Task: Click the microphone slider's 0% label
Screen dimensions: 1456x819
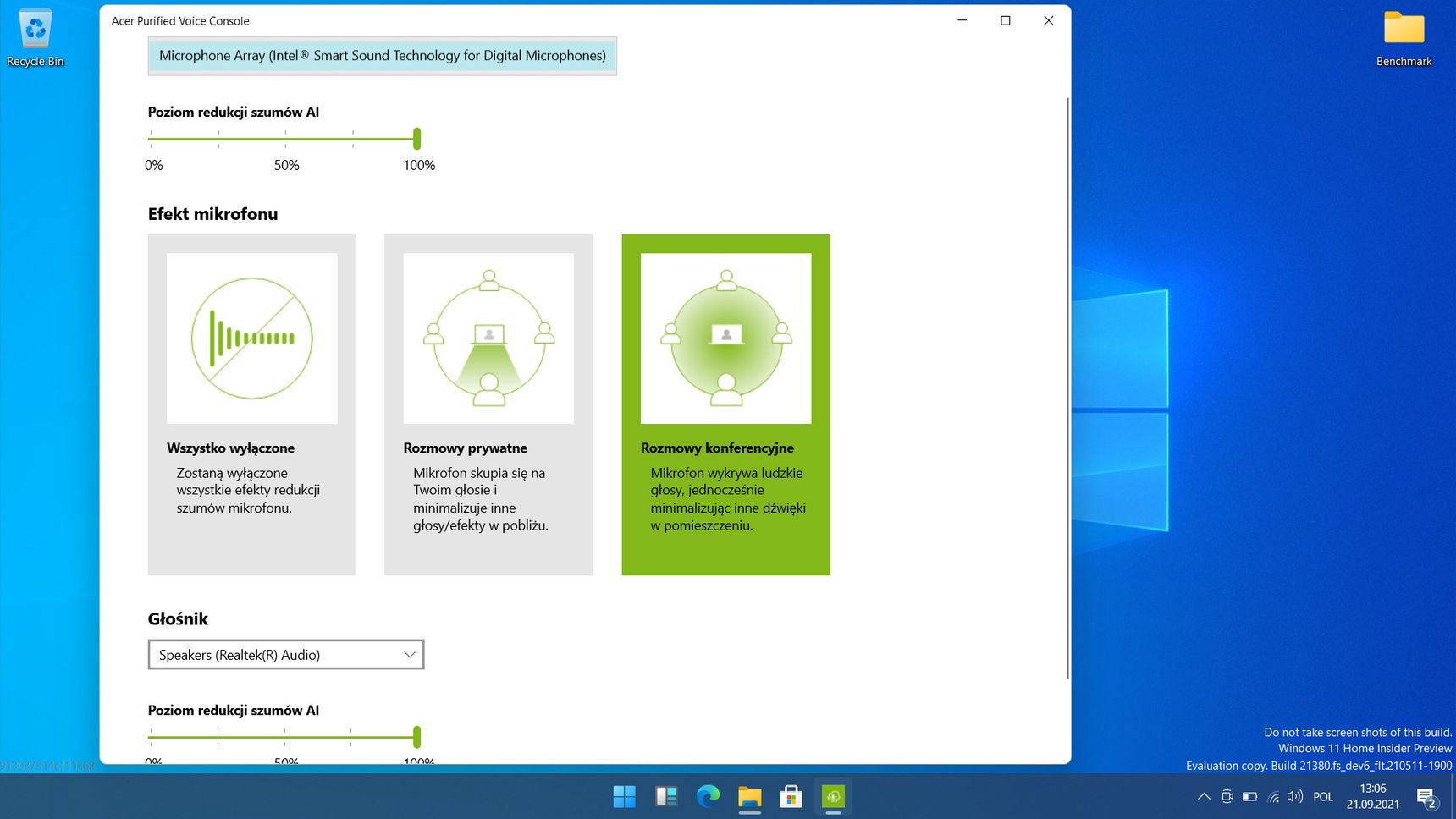Action: (154, 165)
